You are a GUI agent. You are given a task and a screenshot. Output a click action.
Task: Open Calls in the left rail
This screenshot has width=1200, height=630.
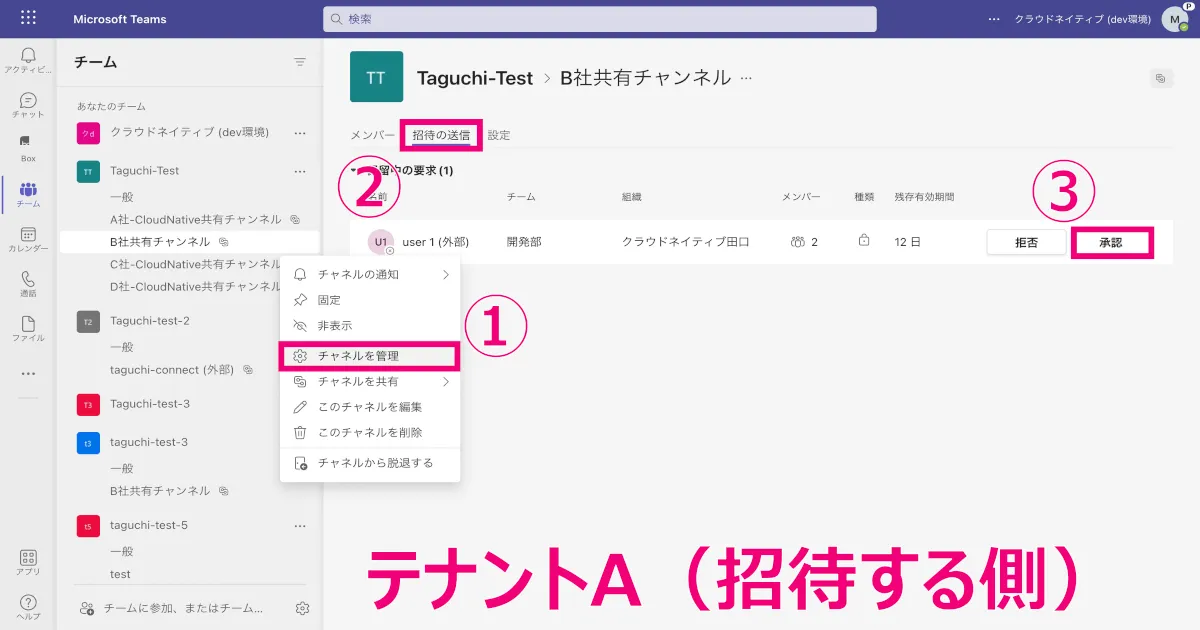point(28,284)
